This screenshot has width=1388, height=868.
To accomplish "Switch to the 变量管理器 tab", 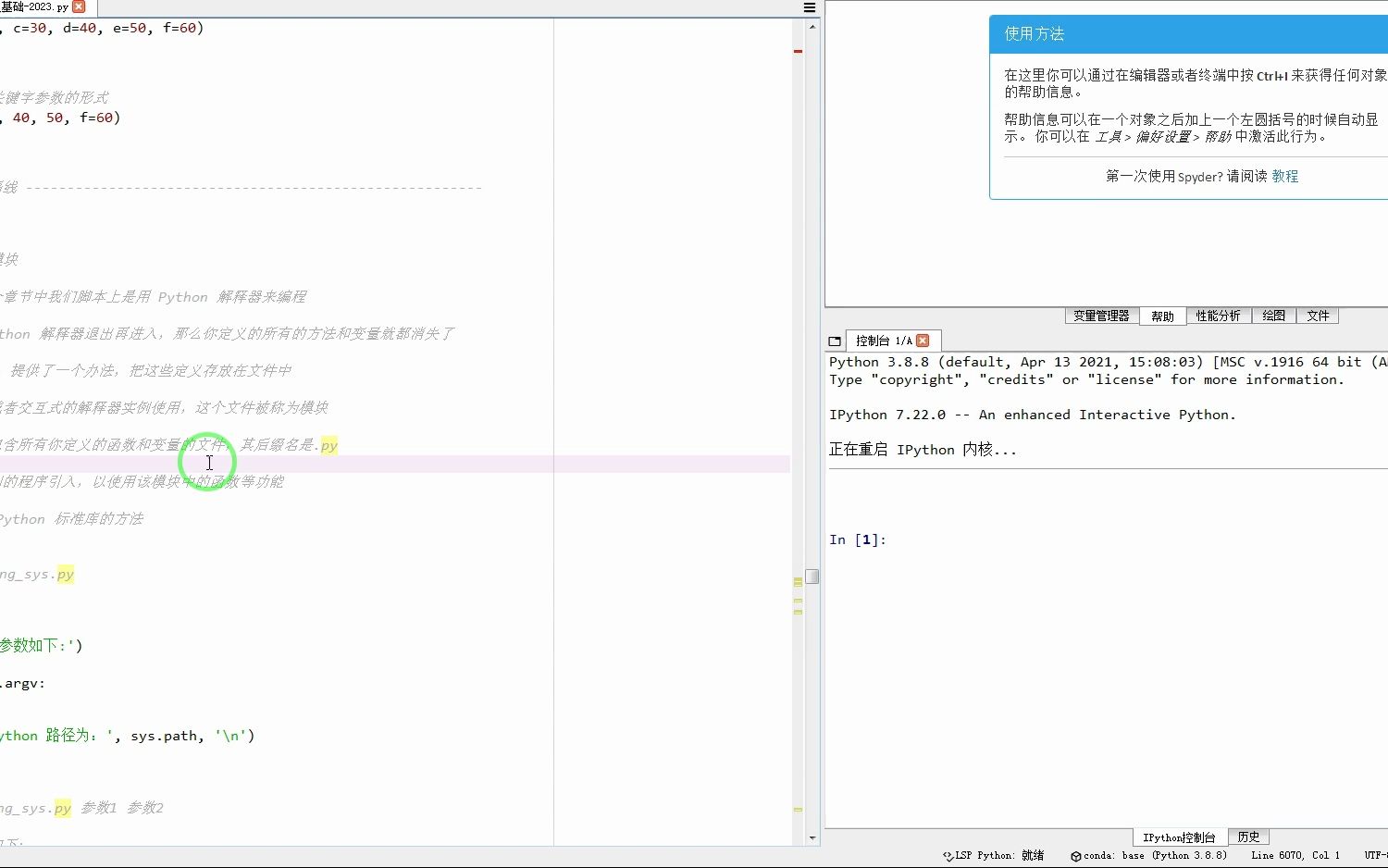I will click(x=1101, y=316).
